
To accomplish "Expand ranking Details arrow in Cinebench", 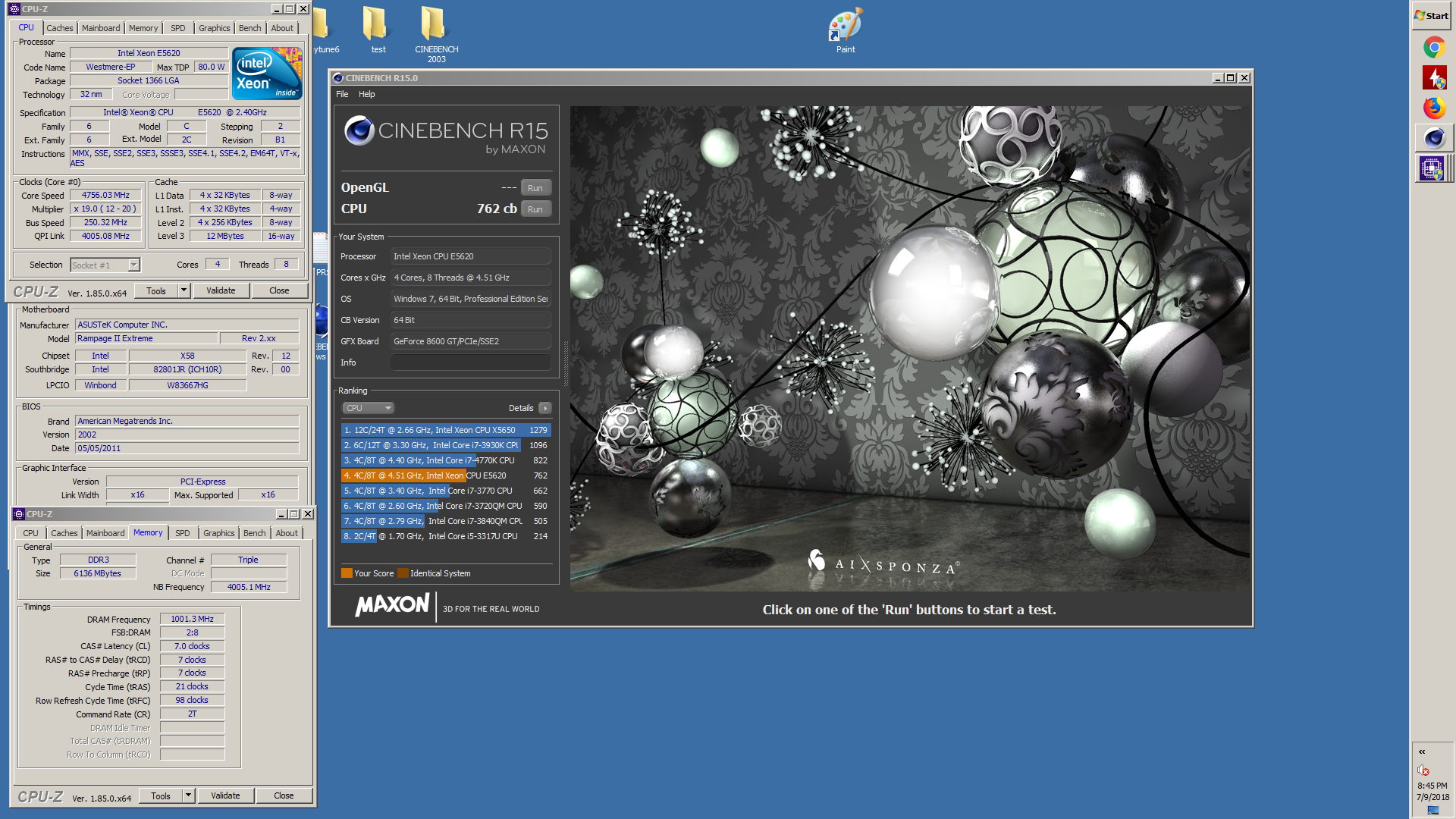I will pyautogui.click(x=545, y=408).
